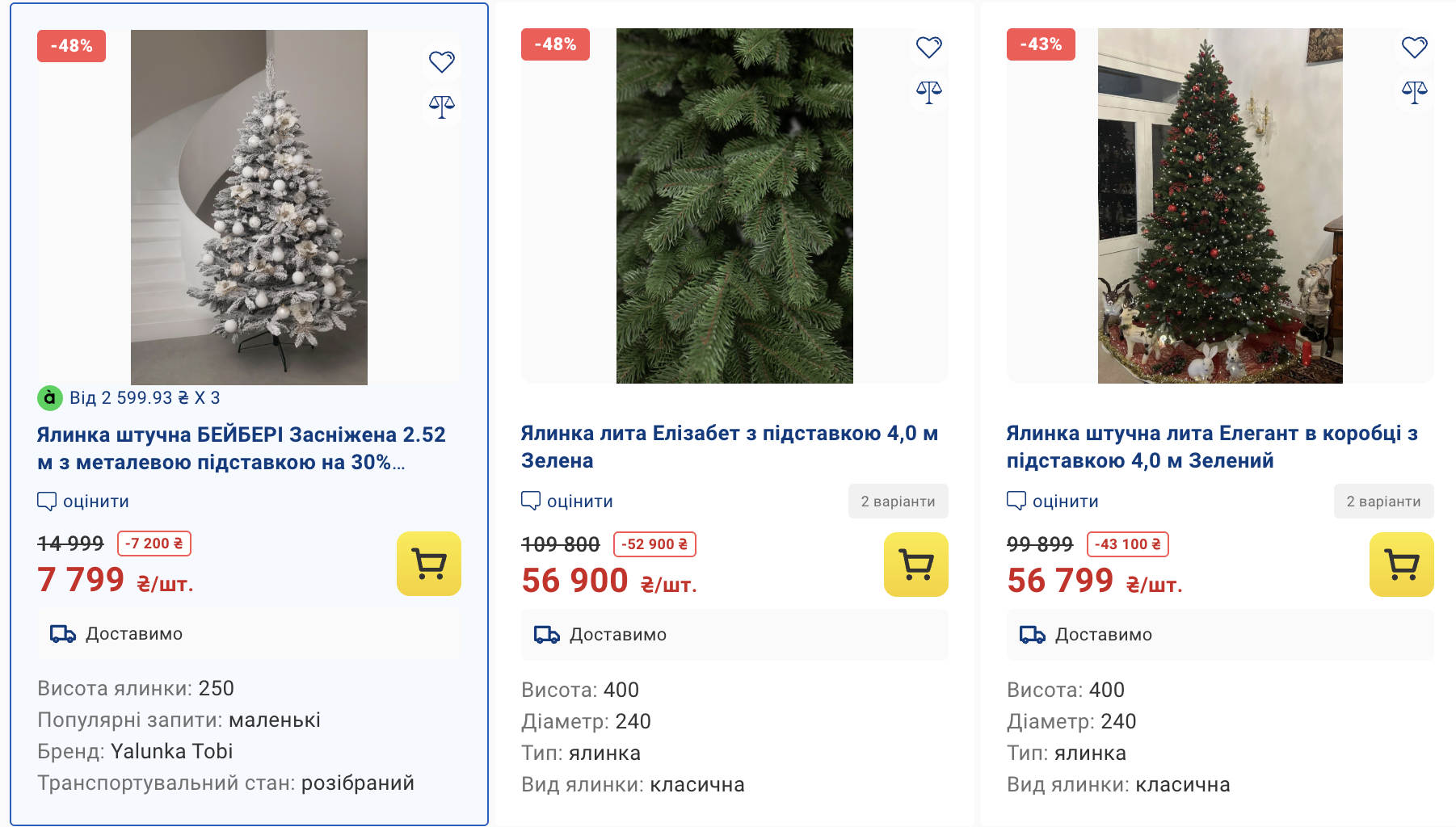Click оцінити under Елегант tree
The width and height of the screenshot is (1456, 827).
[1053, 502]
